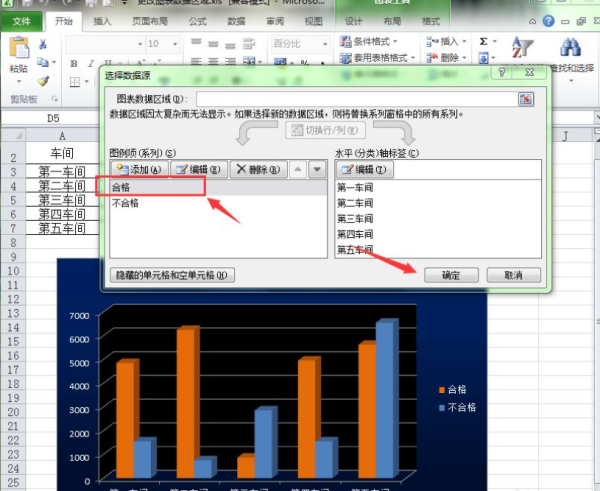Click the Wrap Text icon
Screen dimensions: 600x491
pos(249,43)
